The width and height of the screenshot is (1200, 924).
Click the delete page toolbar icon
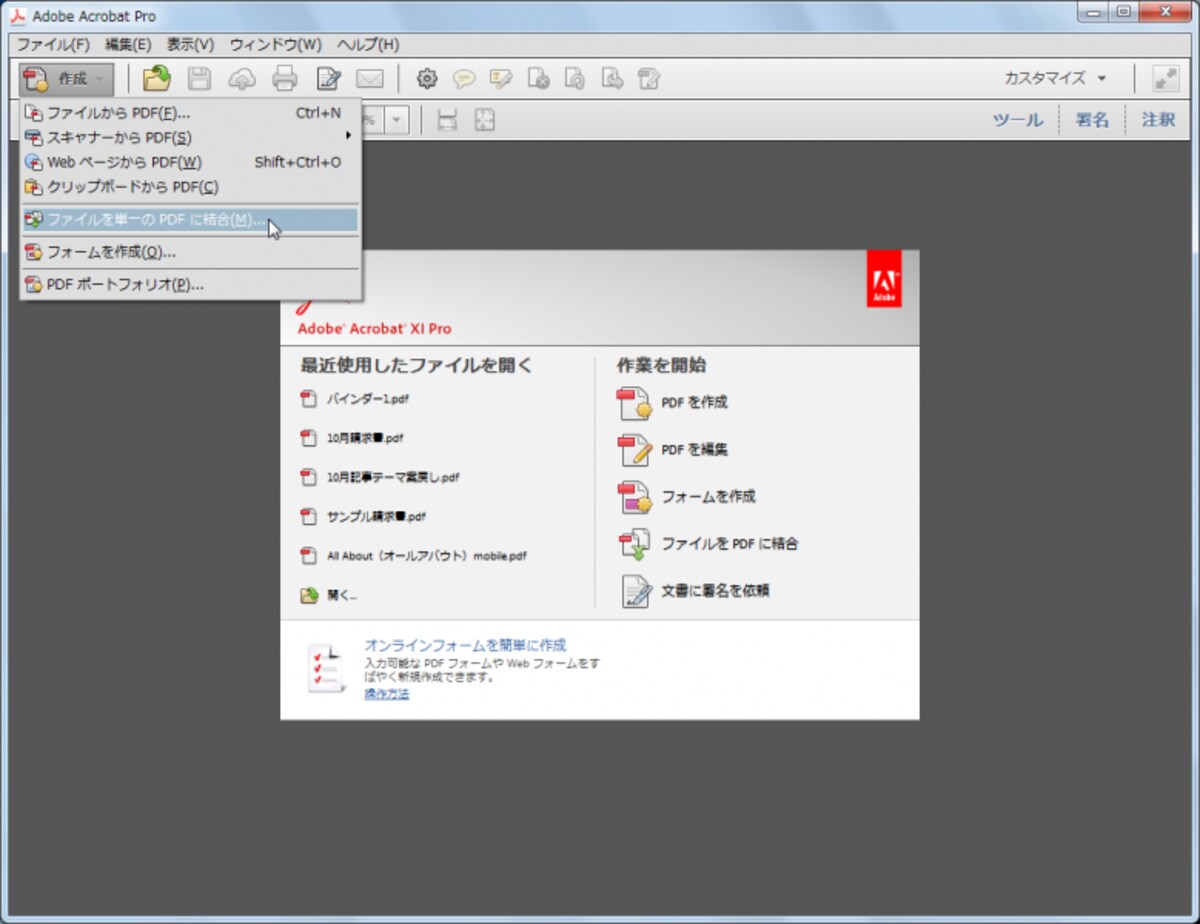click(538, 78)
